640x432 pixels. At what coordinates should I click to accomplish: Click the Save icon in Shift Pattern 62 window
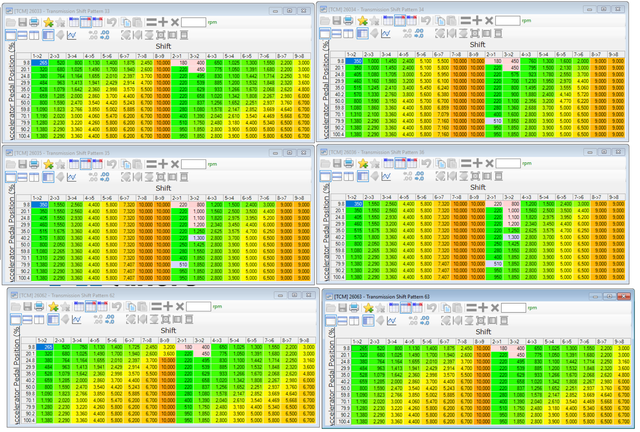[x=27, y=306]
